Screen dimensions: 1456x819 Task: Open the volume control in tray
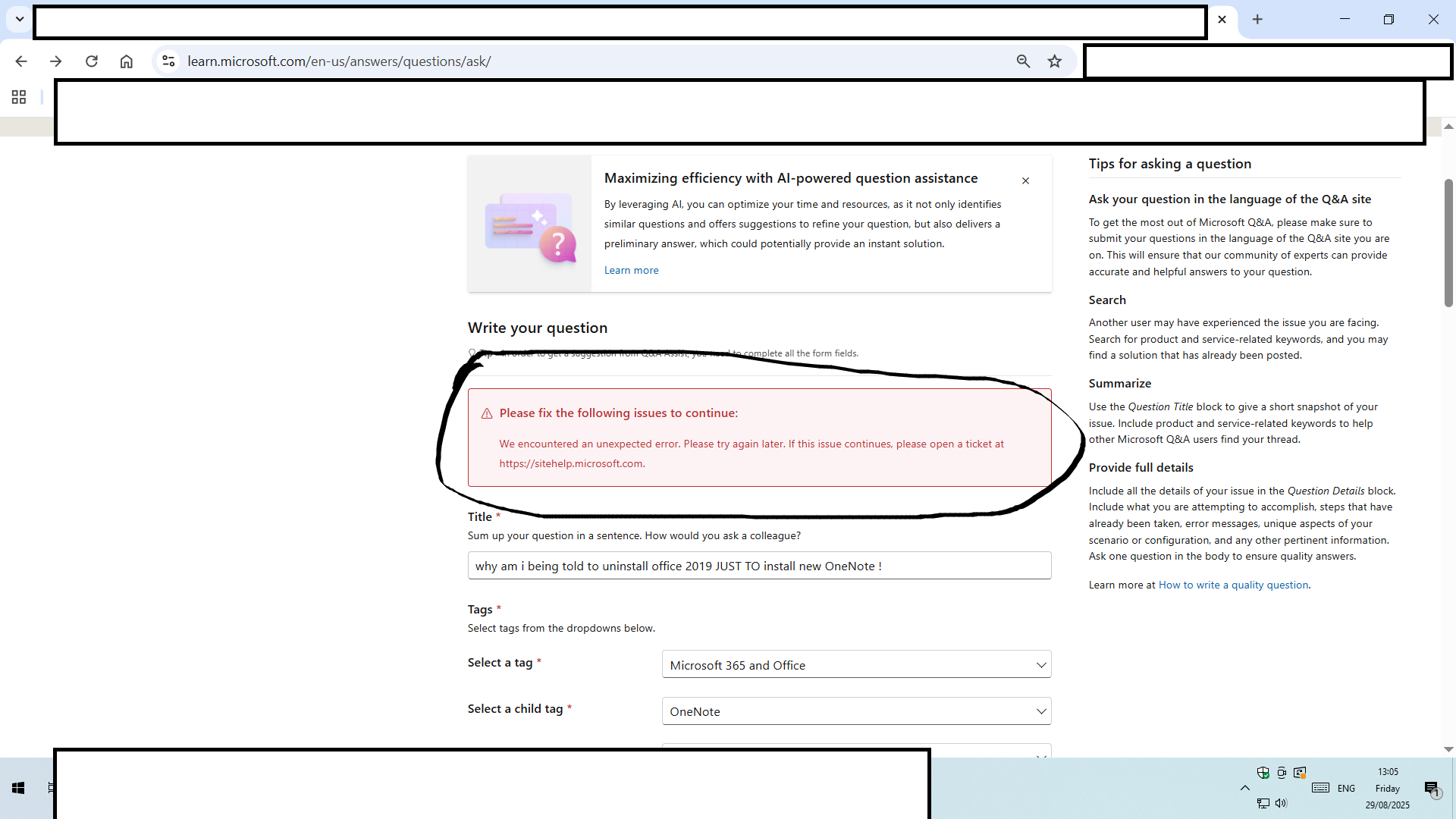1281,803
